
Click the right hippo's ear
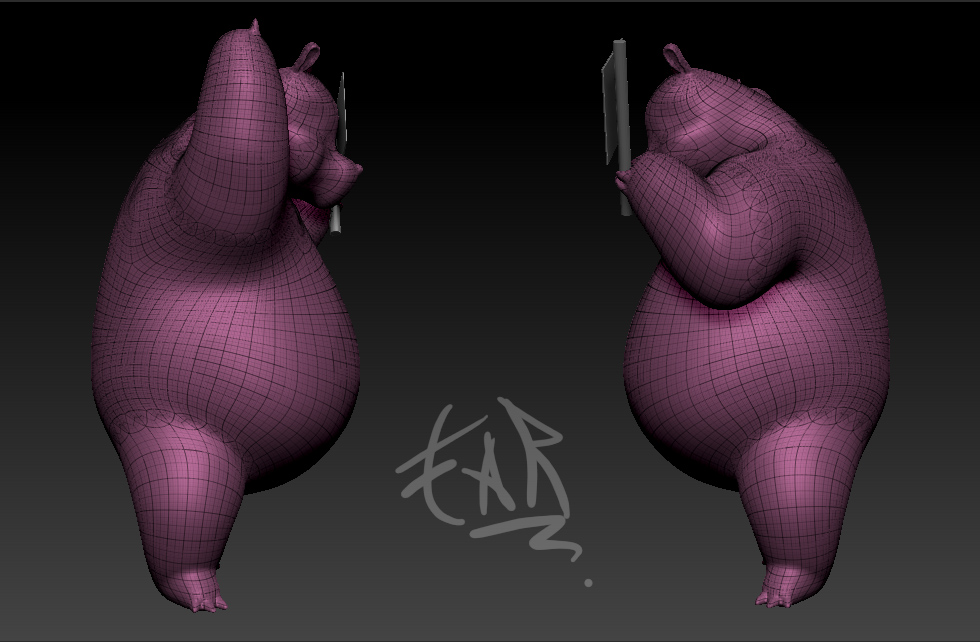676,58
